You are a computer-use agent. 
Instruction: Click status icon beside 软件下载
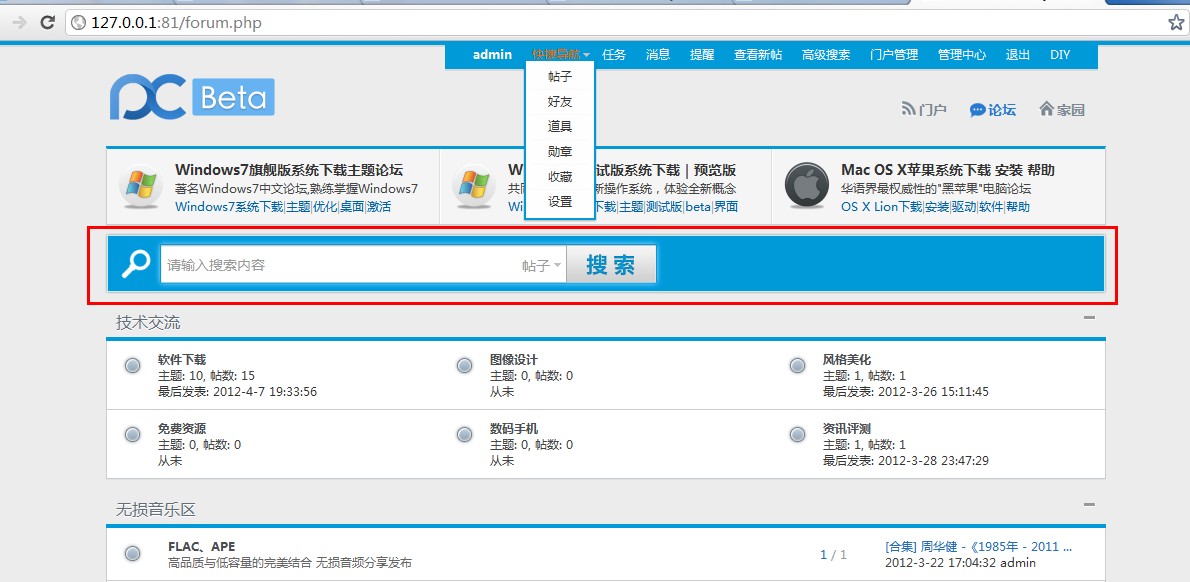click(132, 366)
